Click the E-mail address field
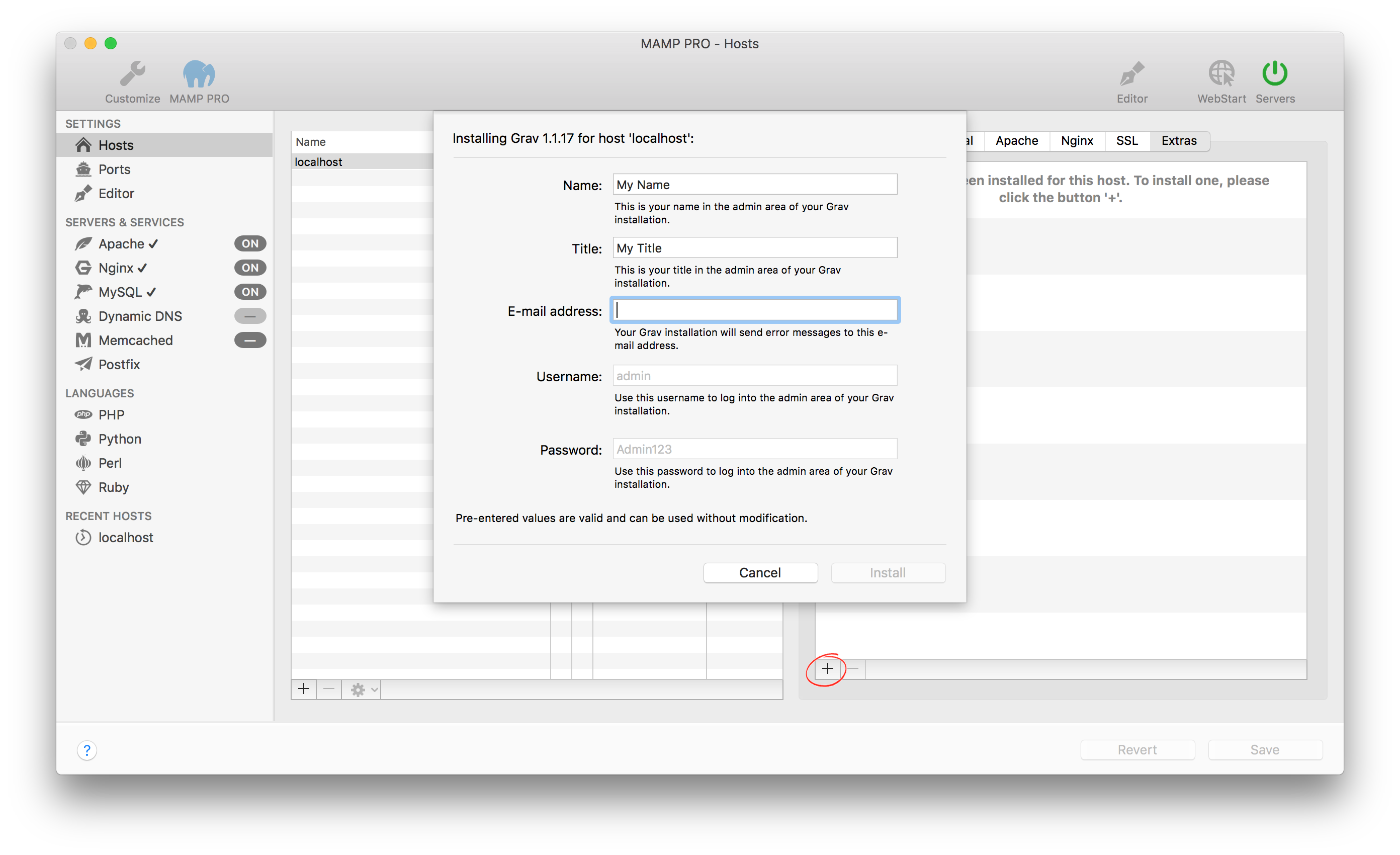Viewport: 1400px width, 855px height. click(x=754, y=310)
